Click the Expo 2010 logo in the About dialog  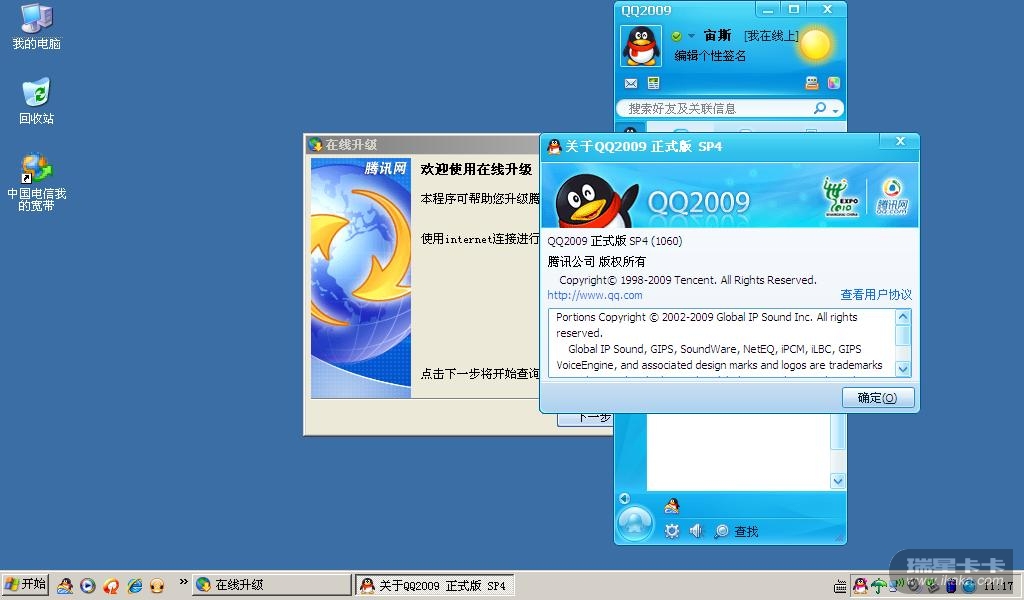pos(842,196)
